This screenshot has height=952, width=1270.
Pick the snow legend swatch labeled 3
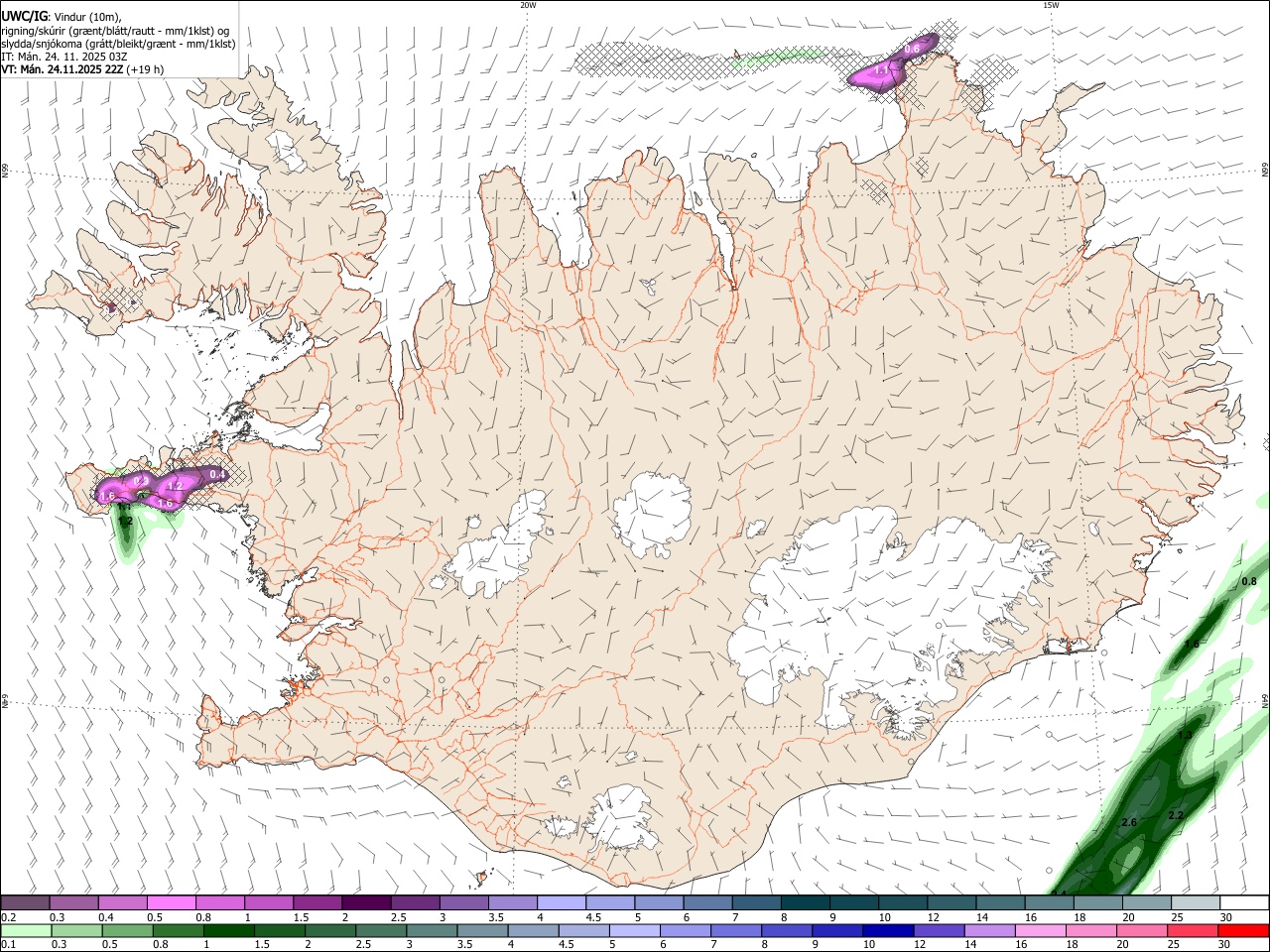tap(464, 902)
